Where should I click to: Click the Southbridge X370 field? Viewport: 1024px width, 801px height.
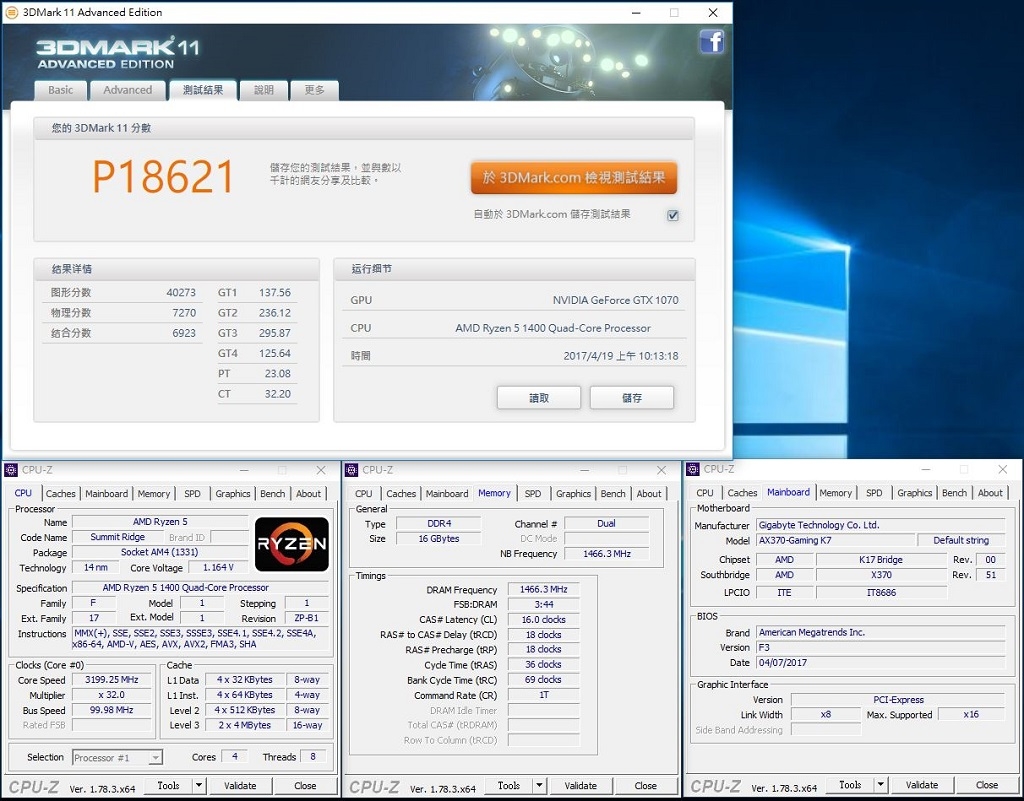point(881,575)
